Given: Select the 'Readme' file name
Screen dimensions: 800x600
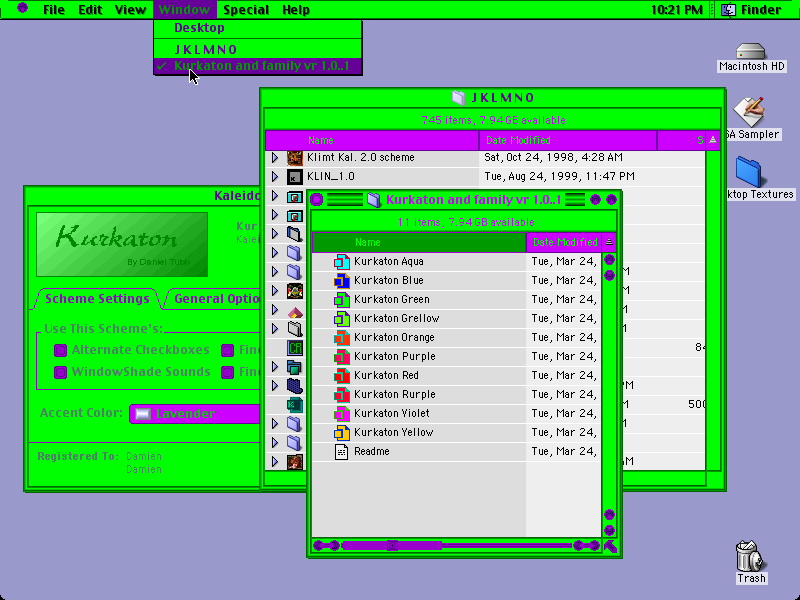Looking at the screenshot, I should [x=371, y=452].
